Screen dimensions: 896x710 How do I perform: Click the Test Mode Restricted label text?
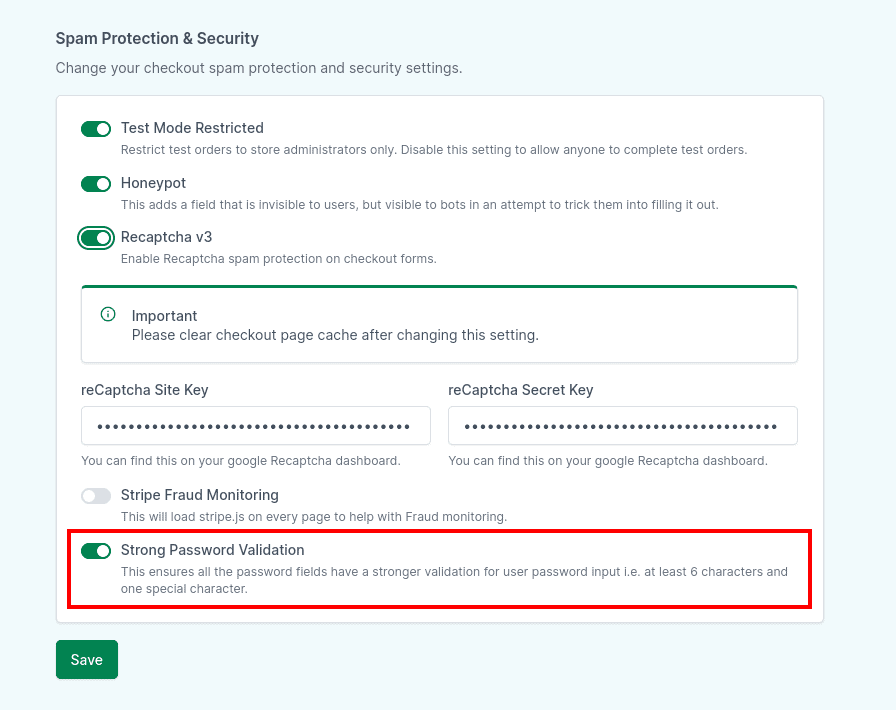tap(192, 128)
